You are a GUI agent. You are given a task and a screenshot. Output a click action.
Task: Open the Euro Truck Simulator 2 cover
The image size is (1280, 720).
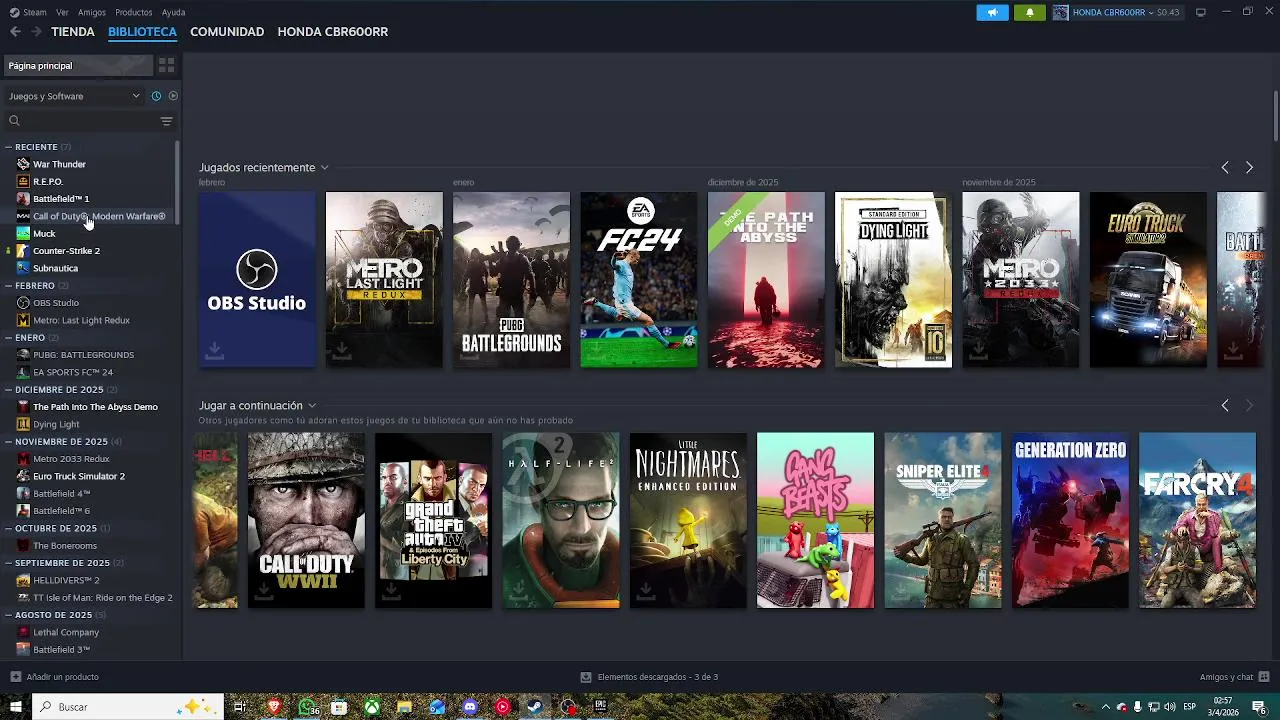click(x=1148, y=280)
